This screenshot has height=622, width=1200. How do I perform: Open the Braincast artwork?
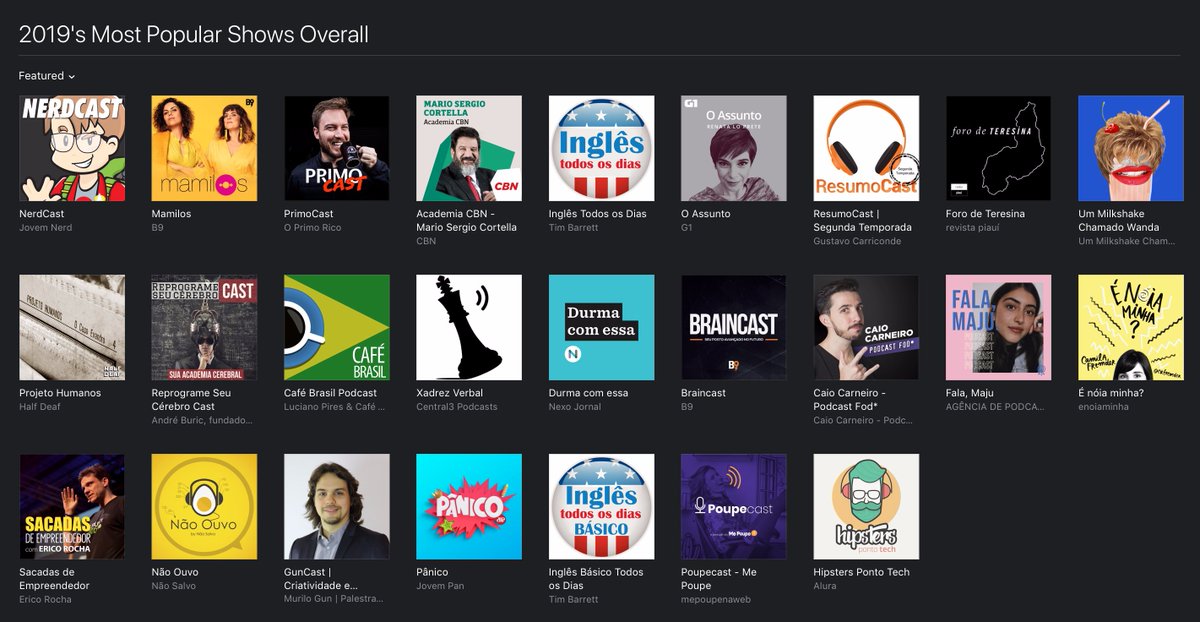point(734,328)
